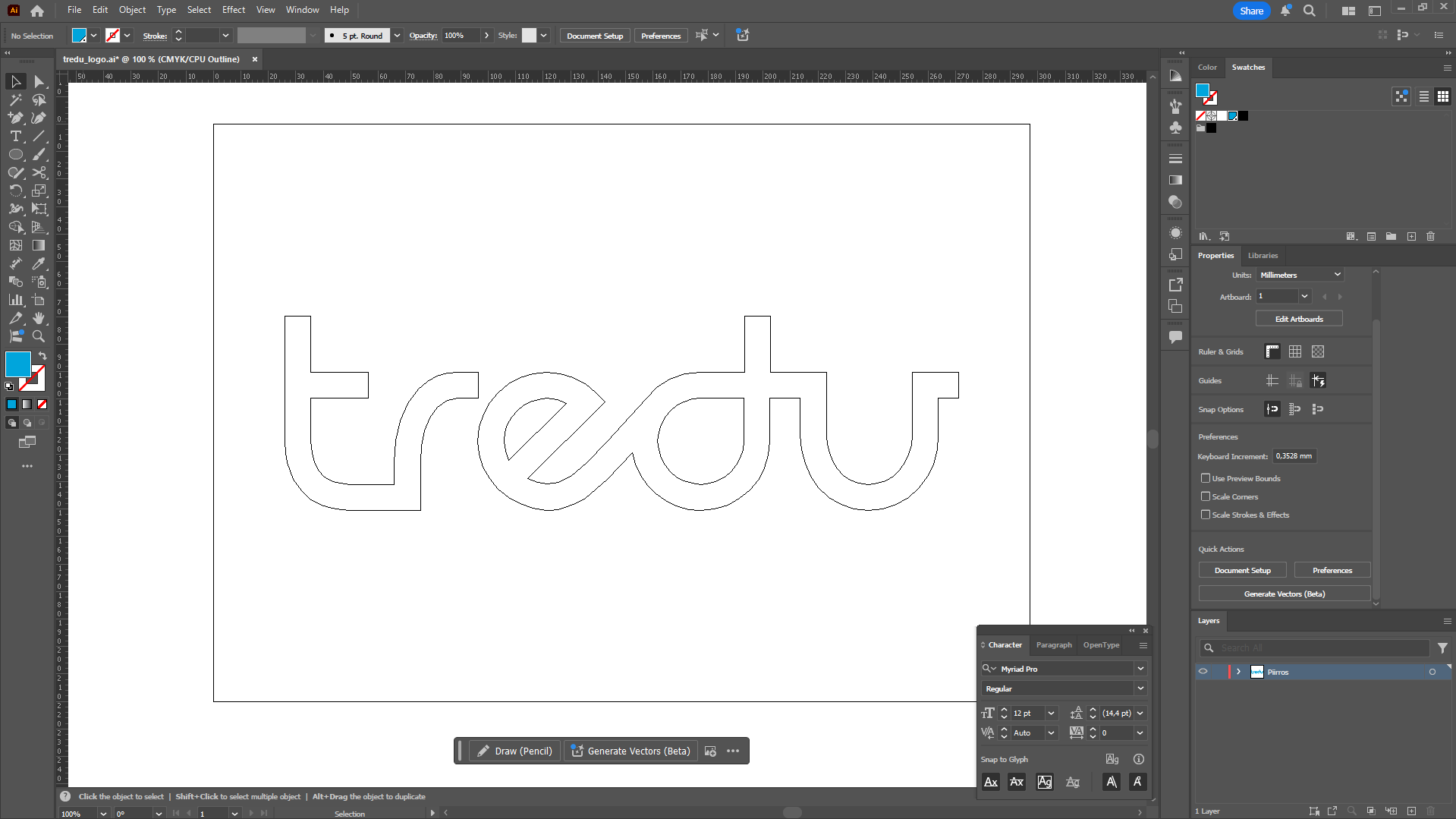This screenshot has width=1456, height=819.
Task: Open the Units Millimeters dropdown
Action: point(1300,275)
